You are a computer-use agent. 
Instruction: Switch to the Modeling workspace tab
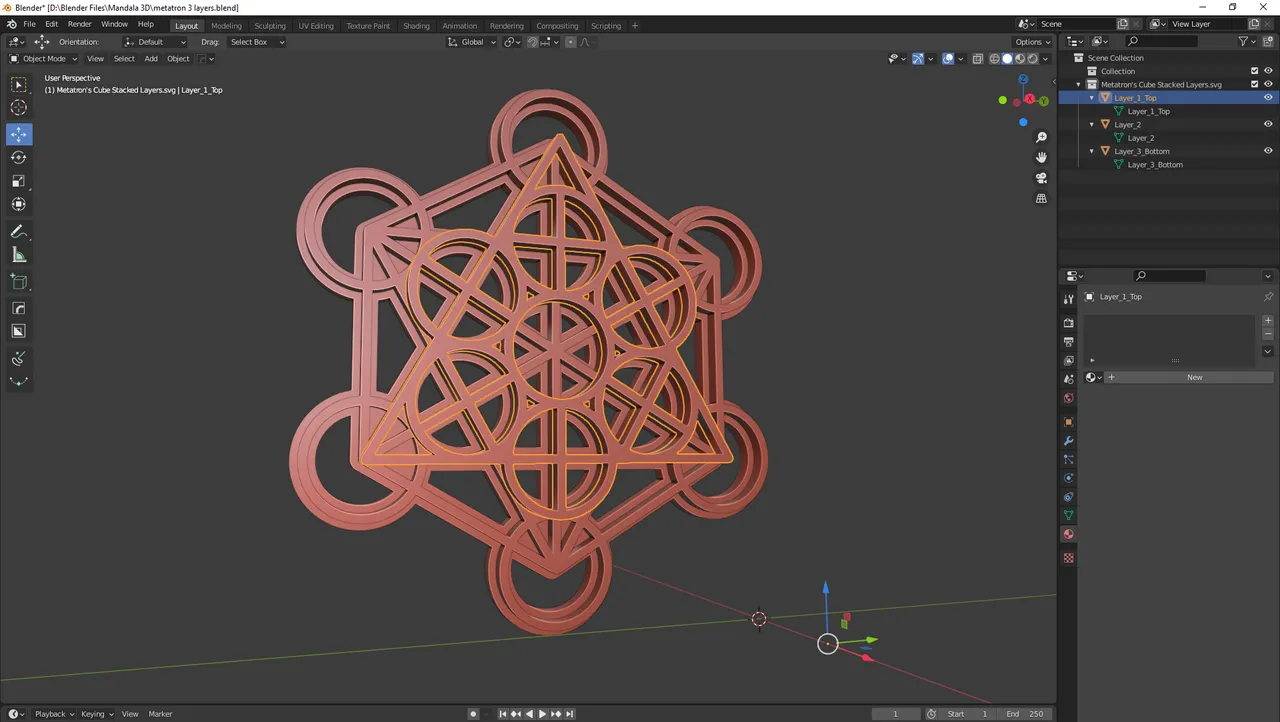(226, 25)
